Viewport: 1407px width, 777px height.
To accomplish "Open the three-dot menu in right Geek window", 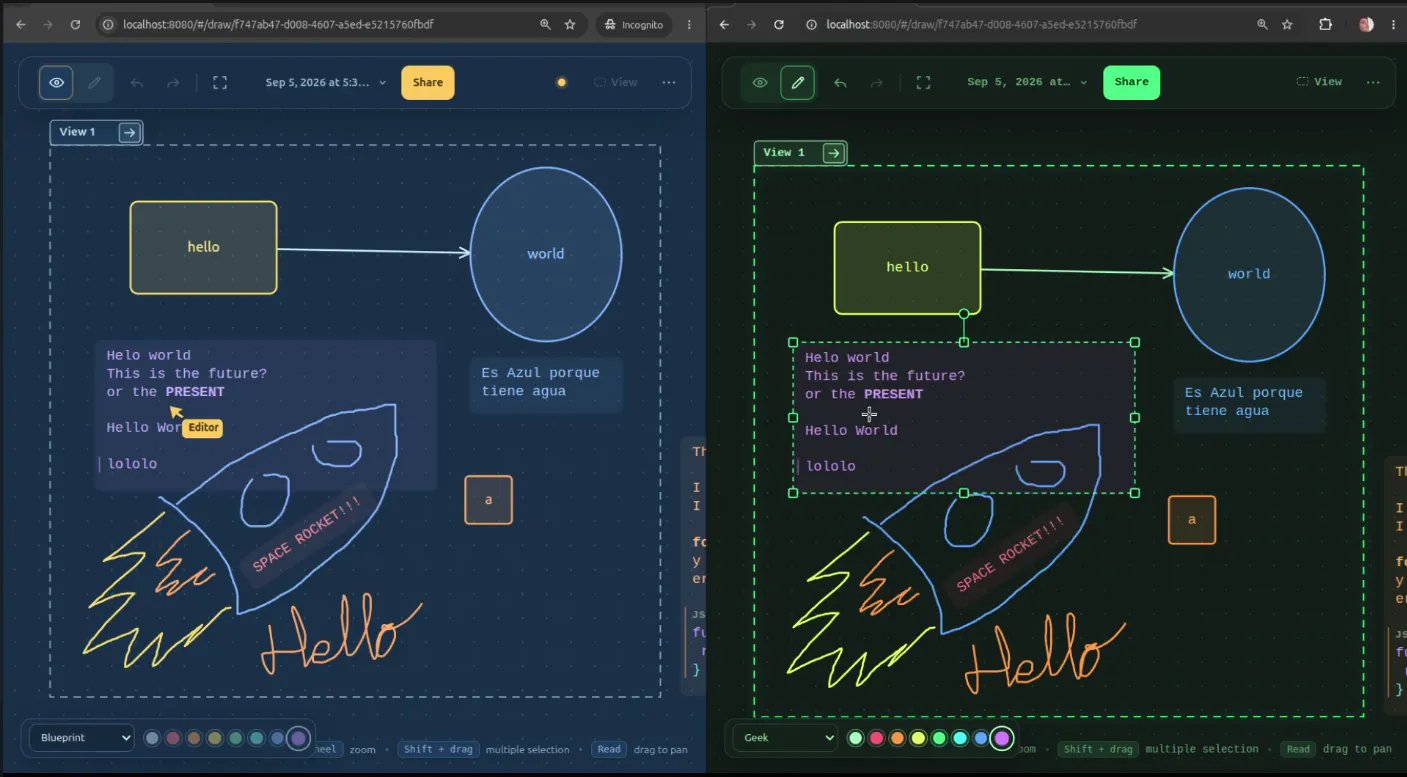I will click(x=1374, y=83).
